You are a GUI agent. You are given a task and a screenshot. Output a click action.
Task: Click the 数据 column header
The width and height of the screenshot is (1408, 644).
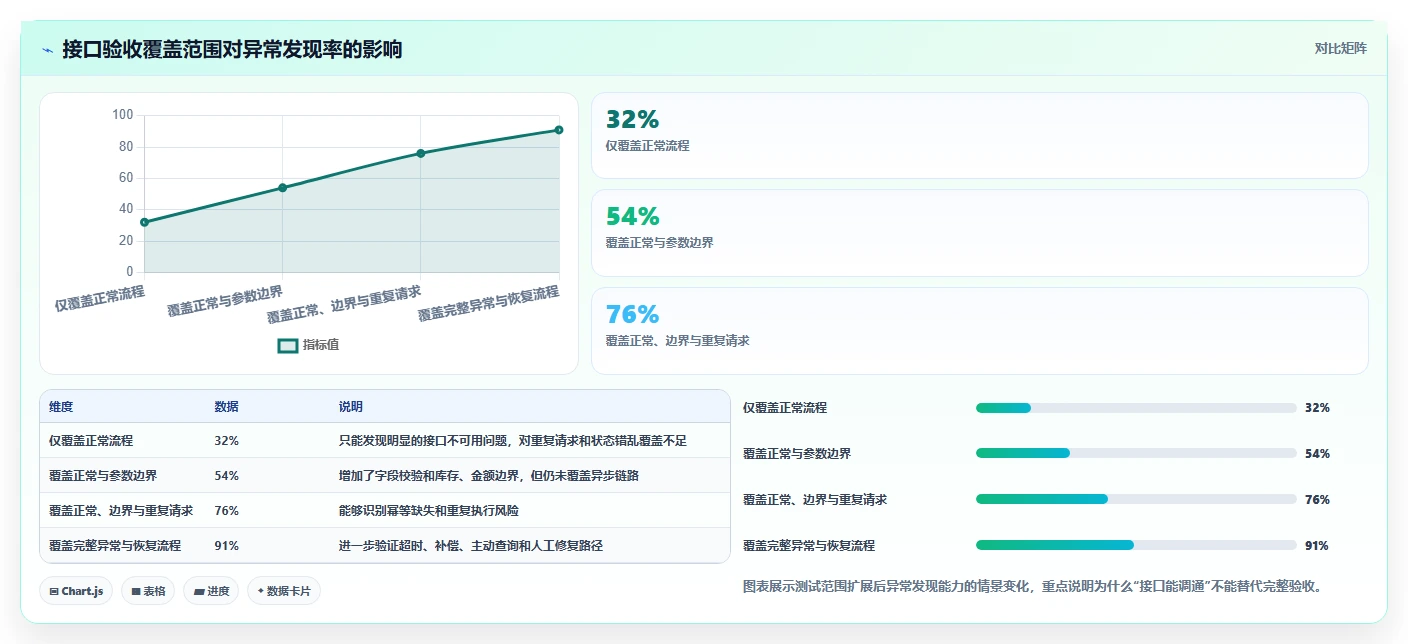coord(226,407)
